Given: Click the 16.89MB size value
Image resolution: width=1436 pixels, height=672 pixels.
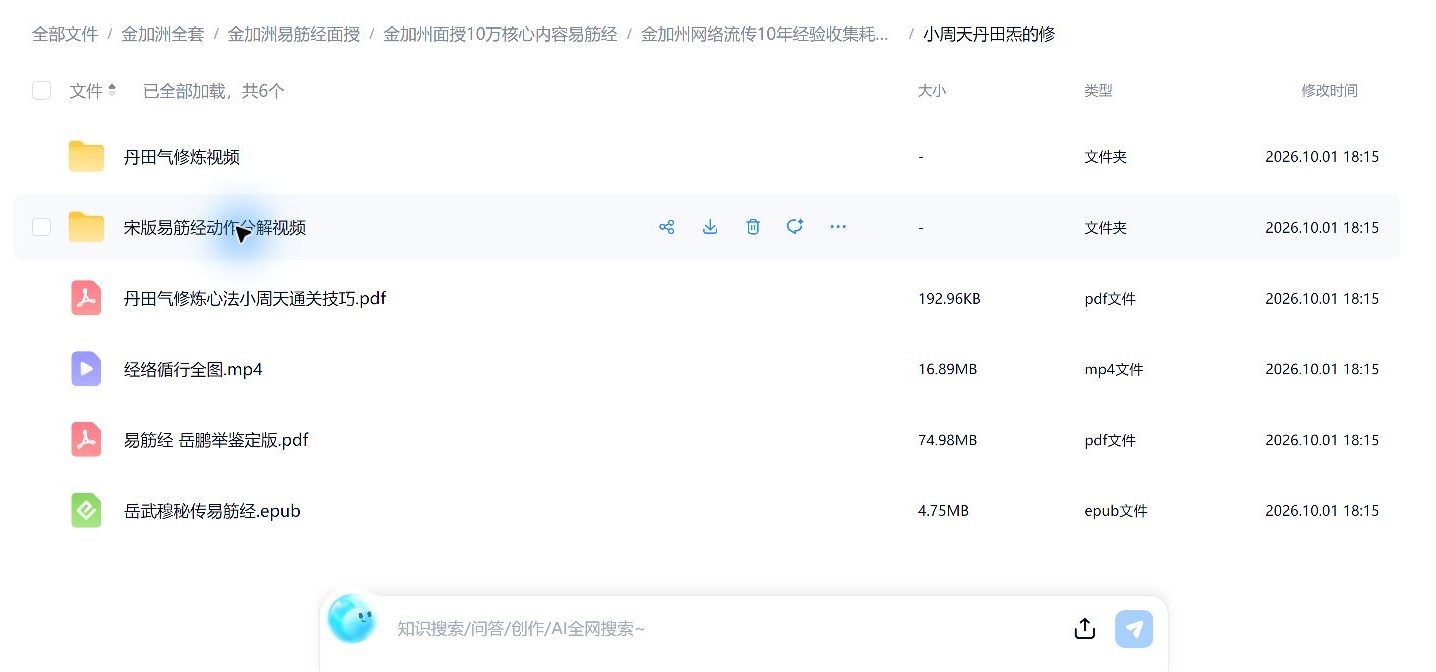Looking at the screenshot, I should click(x=947, y=369).
